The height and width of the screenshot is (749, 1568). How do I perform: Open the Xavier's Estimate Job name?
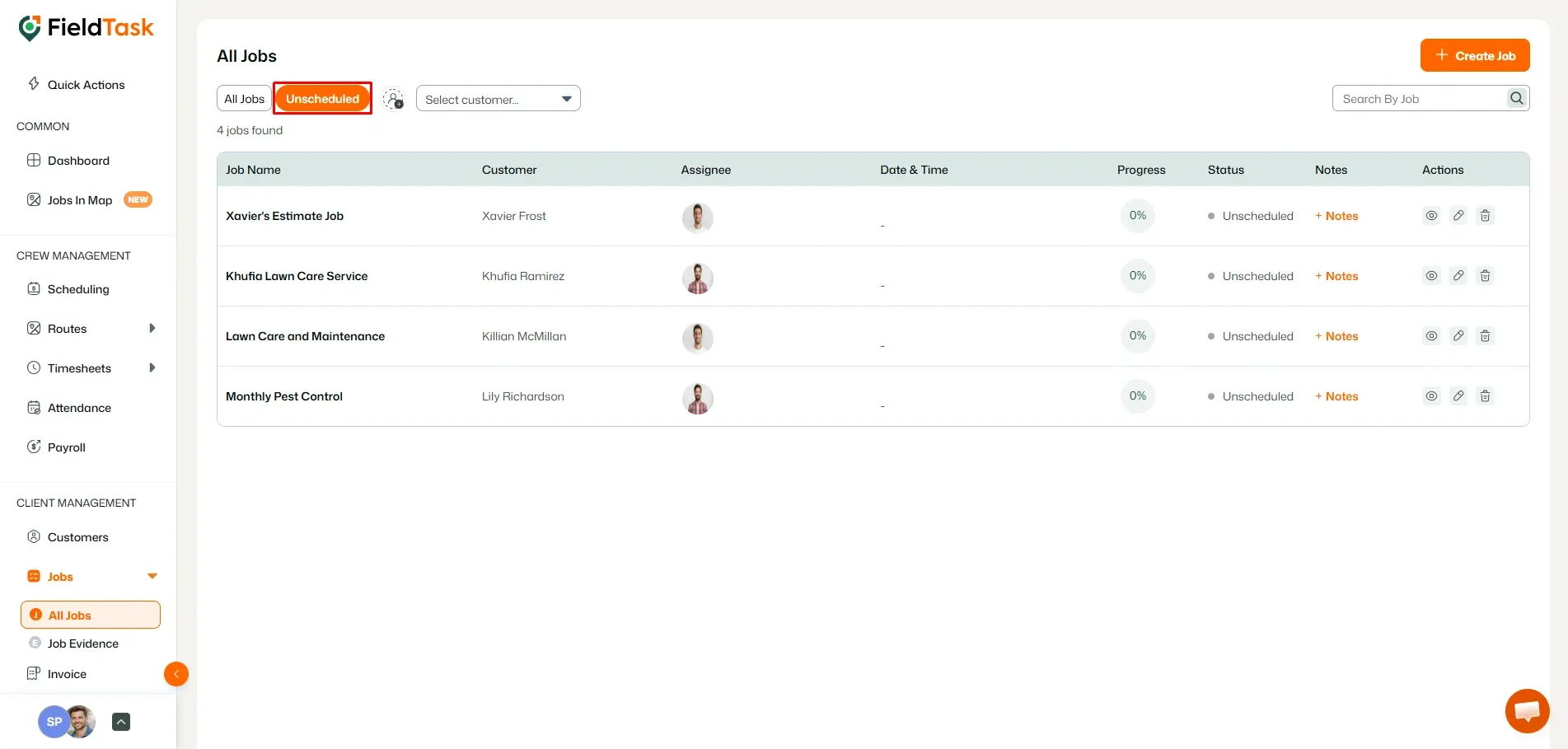(x=284, y=216)
